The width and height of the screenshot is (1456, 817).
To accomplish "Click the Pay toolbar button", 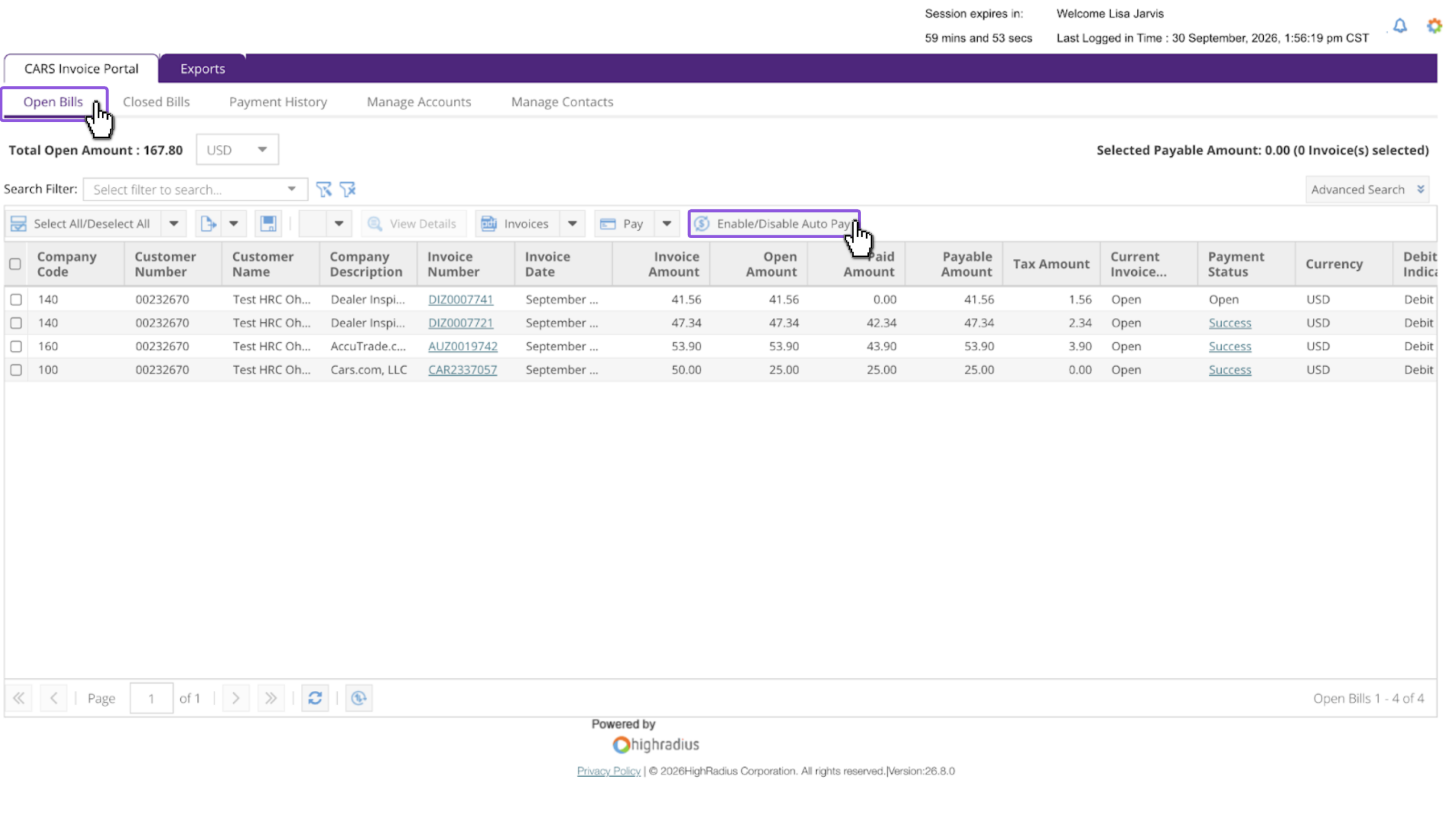I will pyautogui.click(x=624, y=223).
